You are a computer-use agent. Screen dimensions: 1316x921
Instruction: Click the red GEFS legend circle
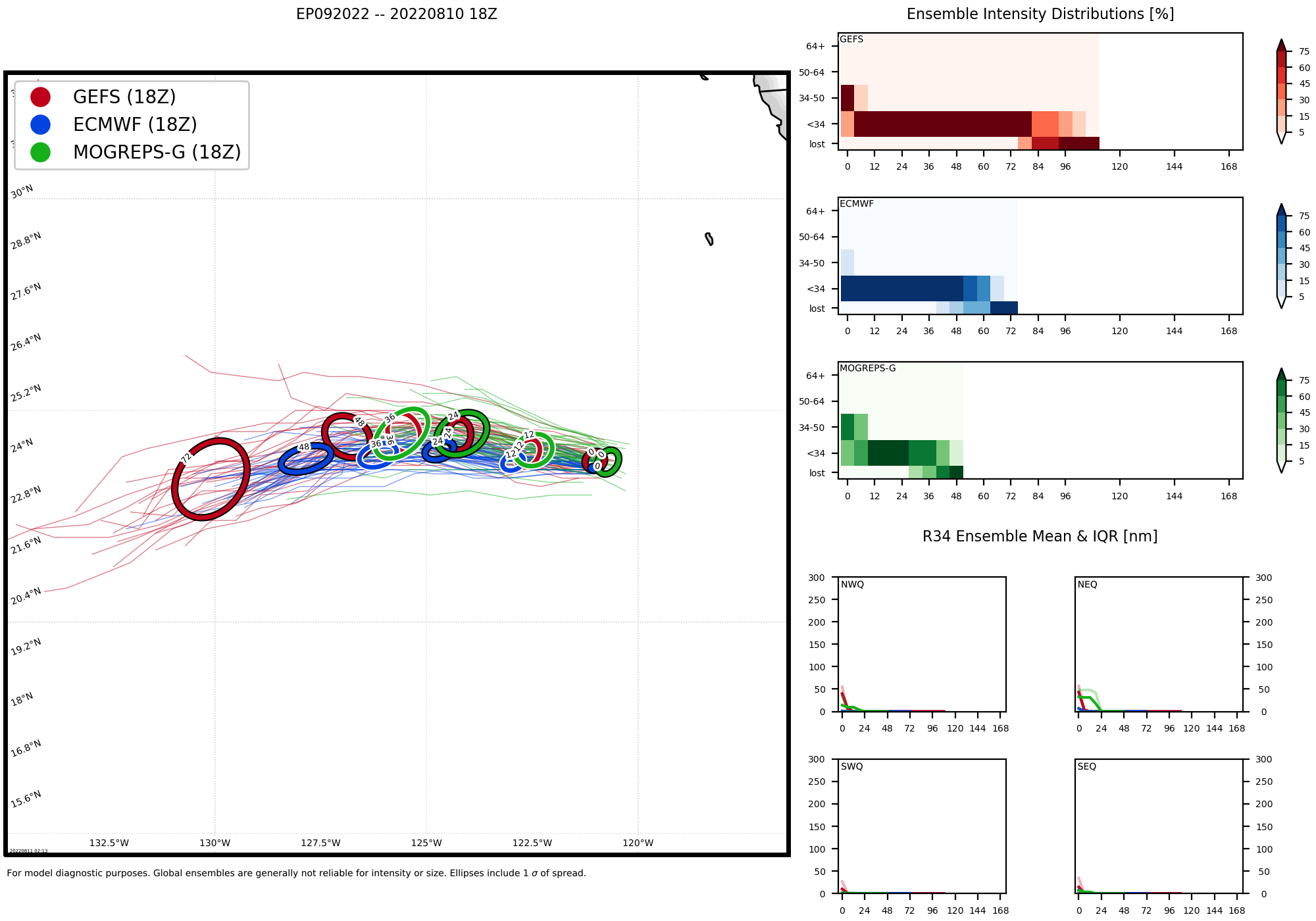[41, 97]
